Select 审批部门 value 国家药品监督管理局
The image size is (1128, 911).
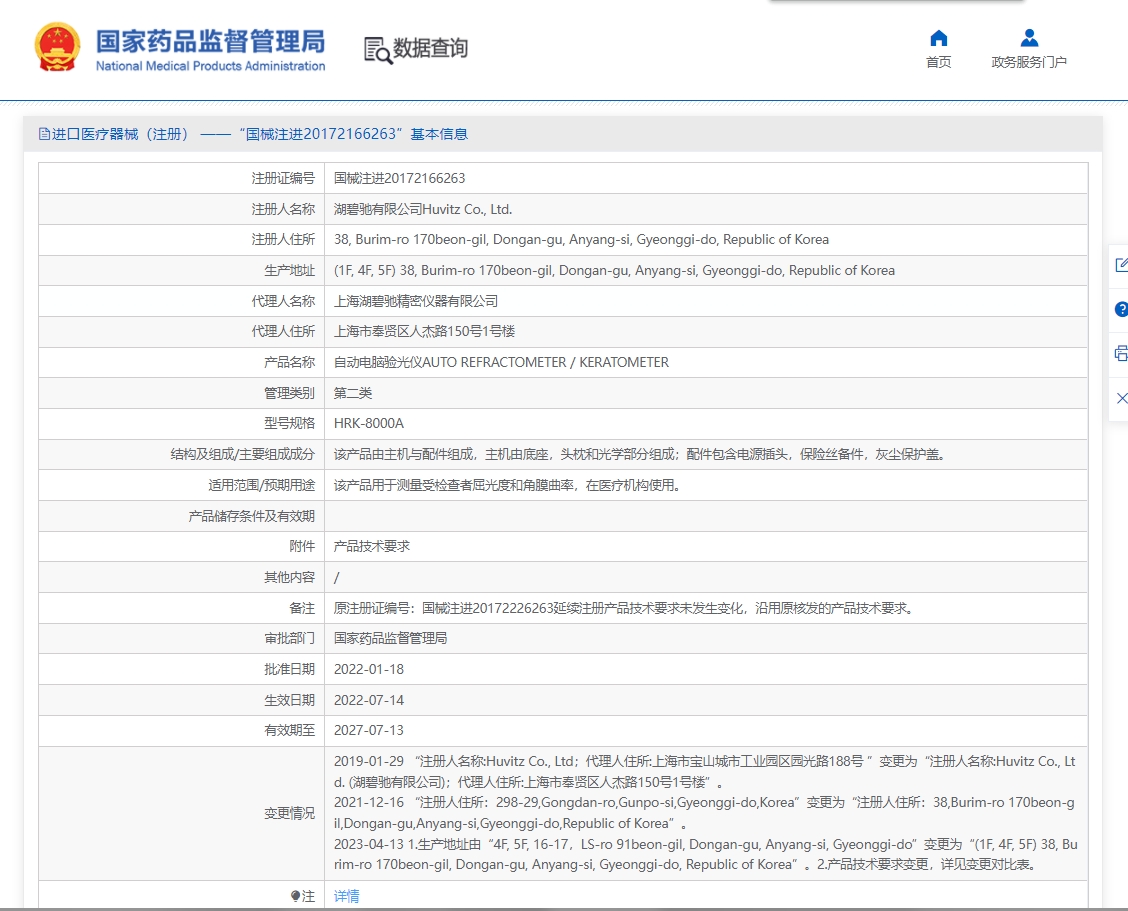click(x=391, y=639)
